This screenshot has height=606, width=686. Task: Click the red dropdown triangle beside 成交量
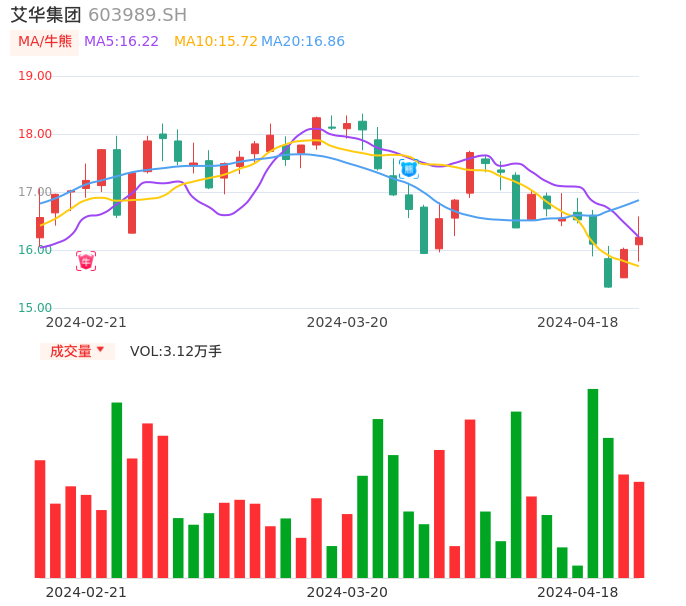pyautogui.click(x=100, y=350)
